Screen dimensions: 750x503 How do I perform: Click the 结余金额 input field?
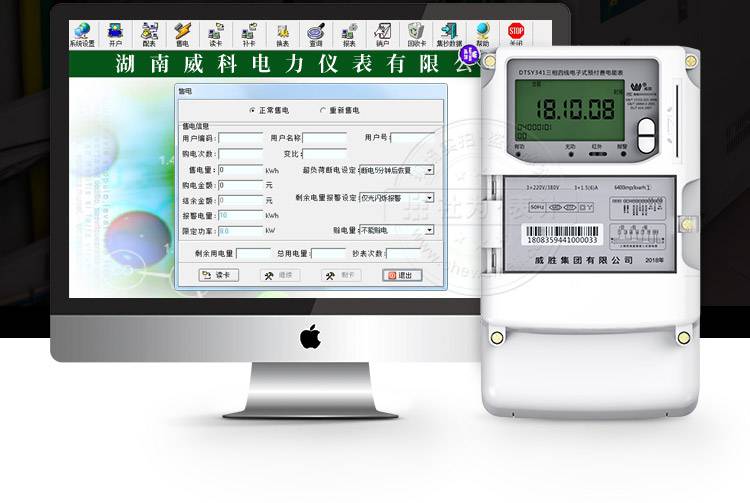[x=241, y=200]
